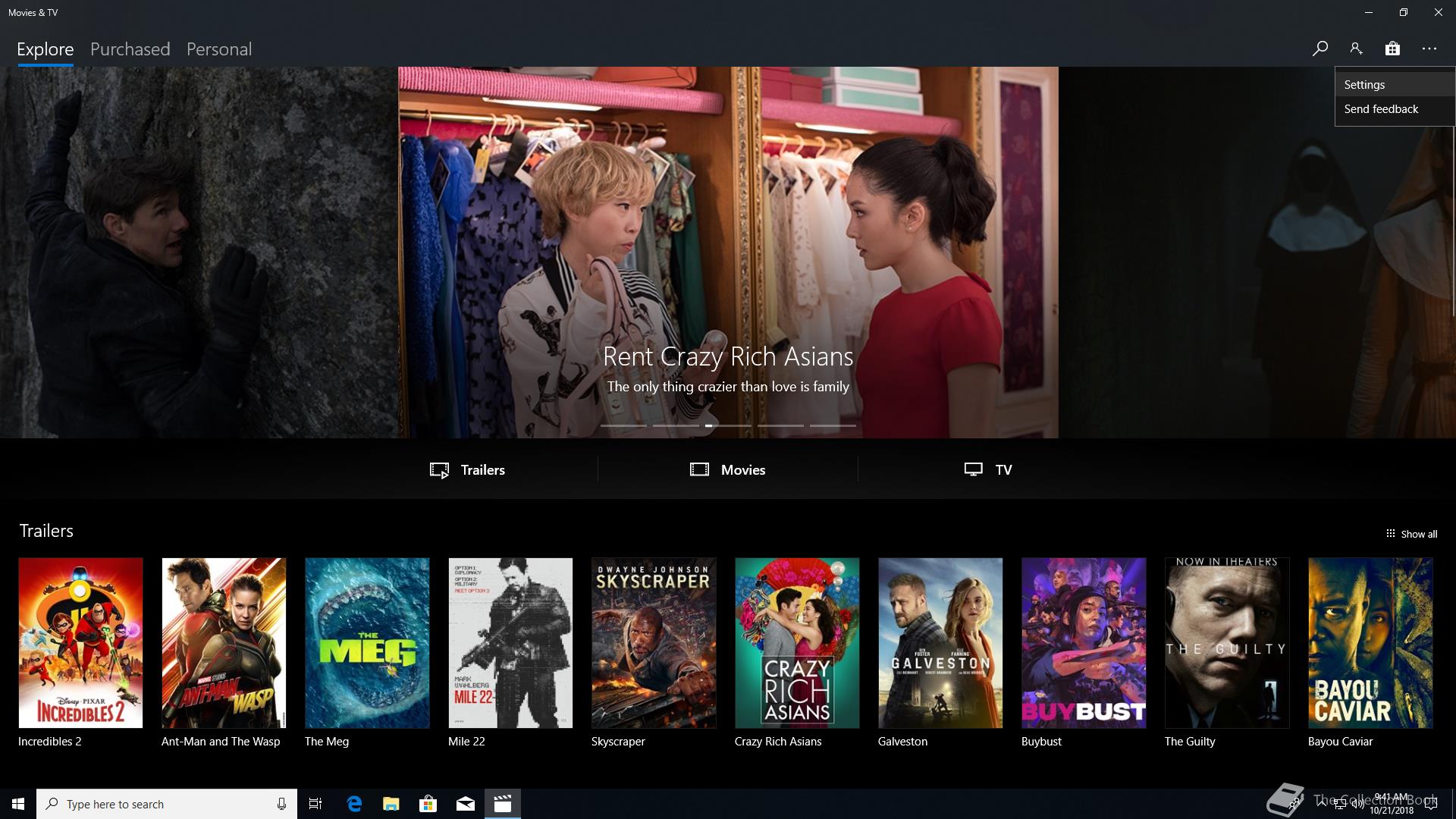
Task: Open the Skyscraper poster
Action: (654, 643)
